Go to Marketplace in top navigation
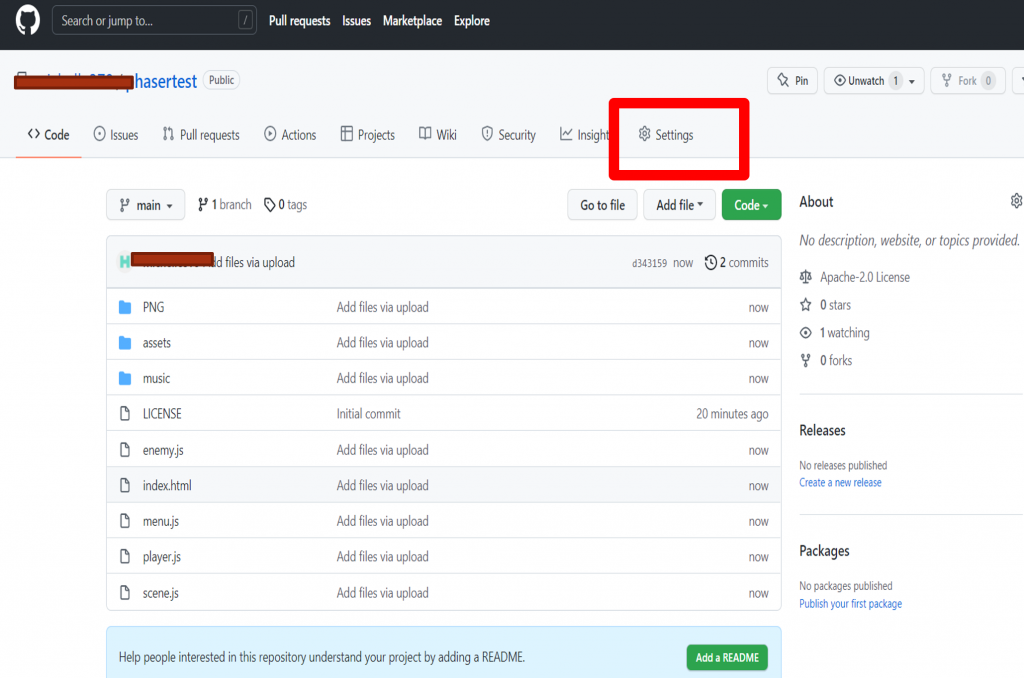 click(412, 21)
